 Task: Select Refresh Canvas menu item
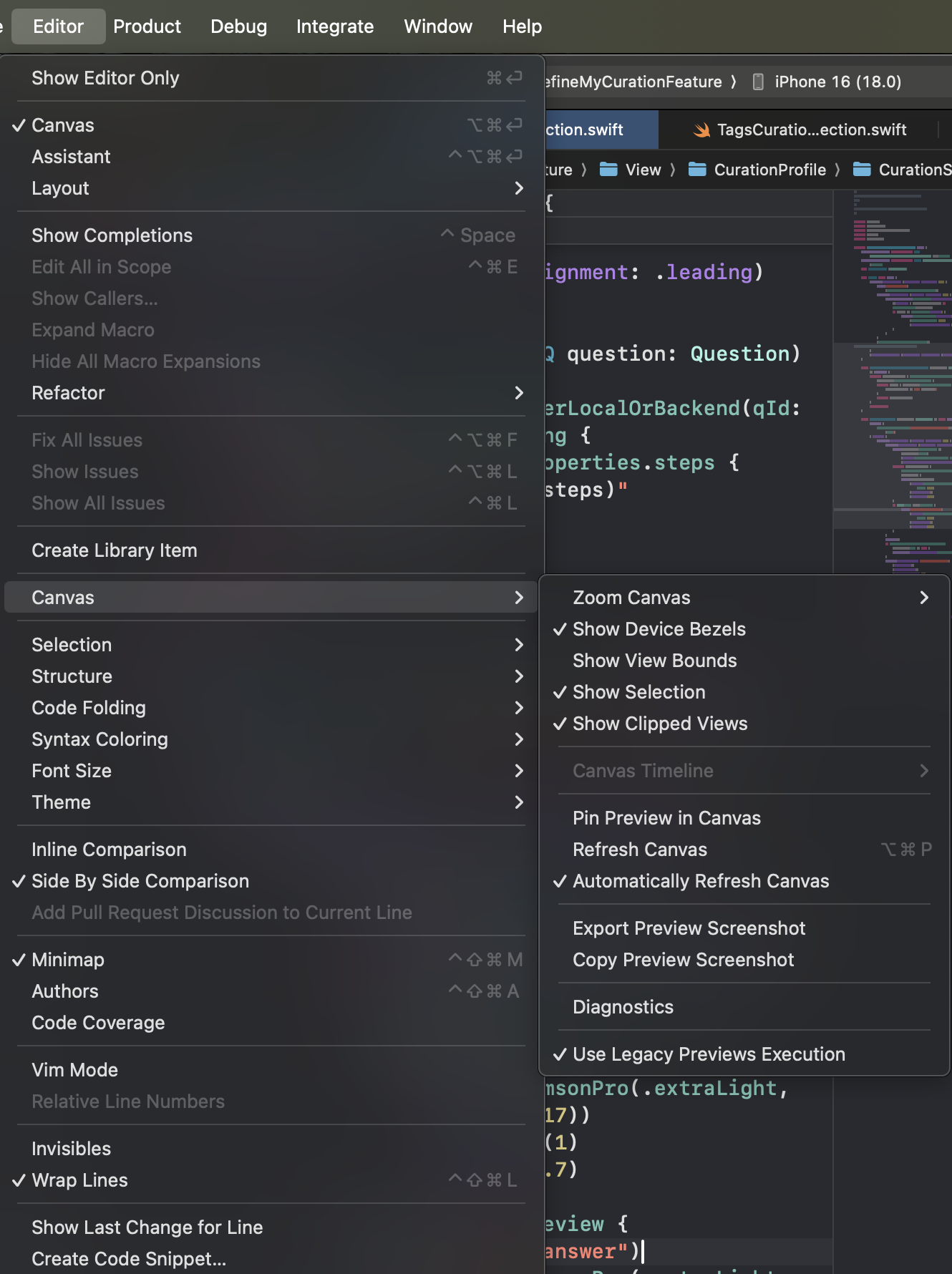[x=639, y=850]
